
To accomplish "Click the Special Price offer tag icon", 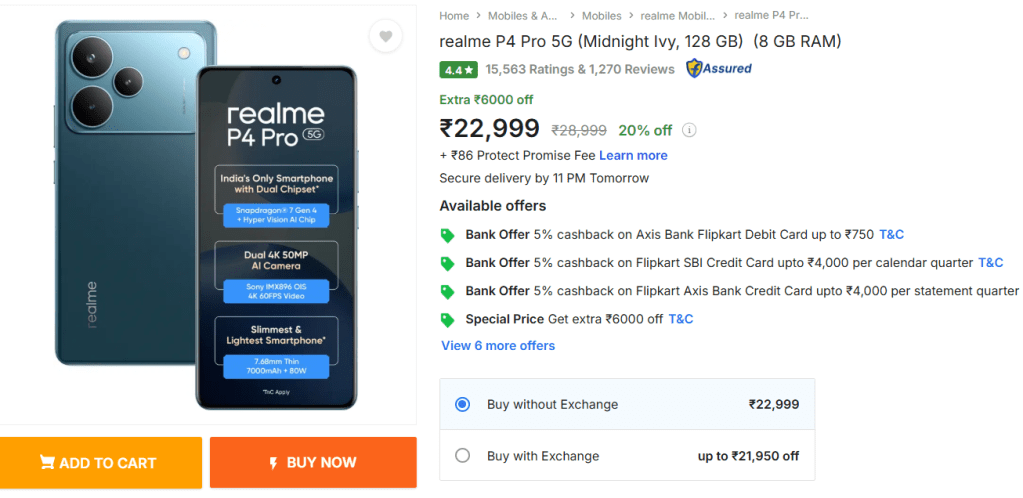I will coord(447,319).
